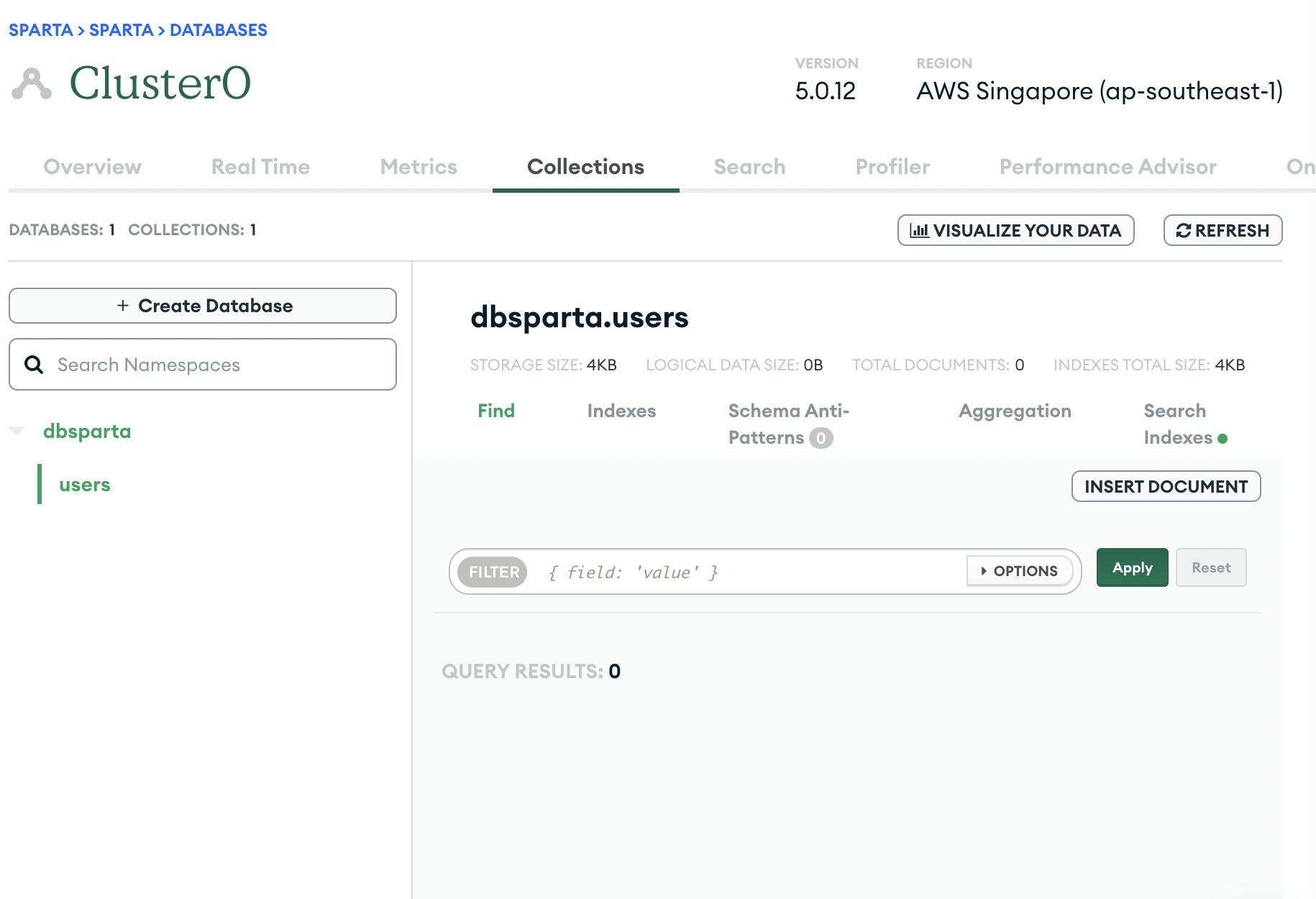Click the LOGICAL DATA SIZE: 0B stat

click(734, 365)
